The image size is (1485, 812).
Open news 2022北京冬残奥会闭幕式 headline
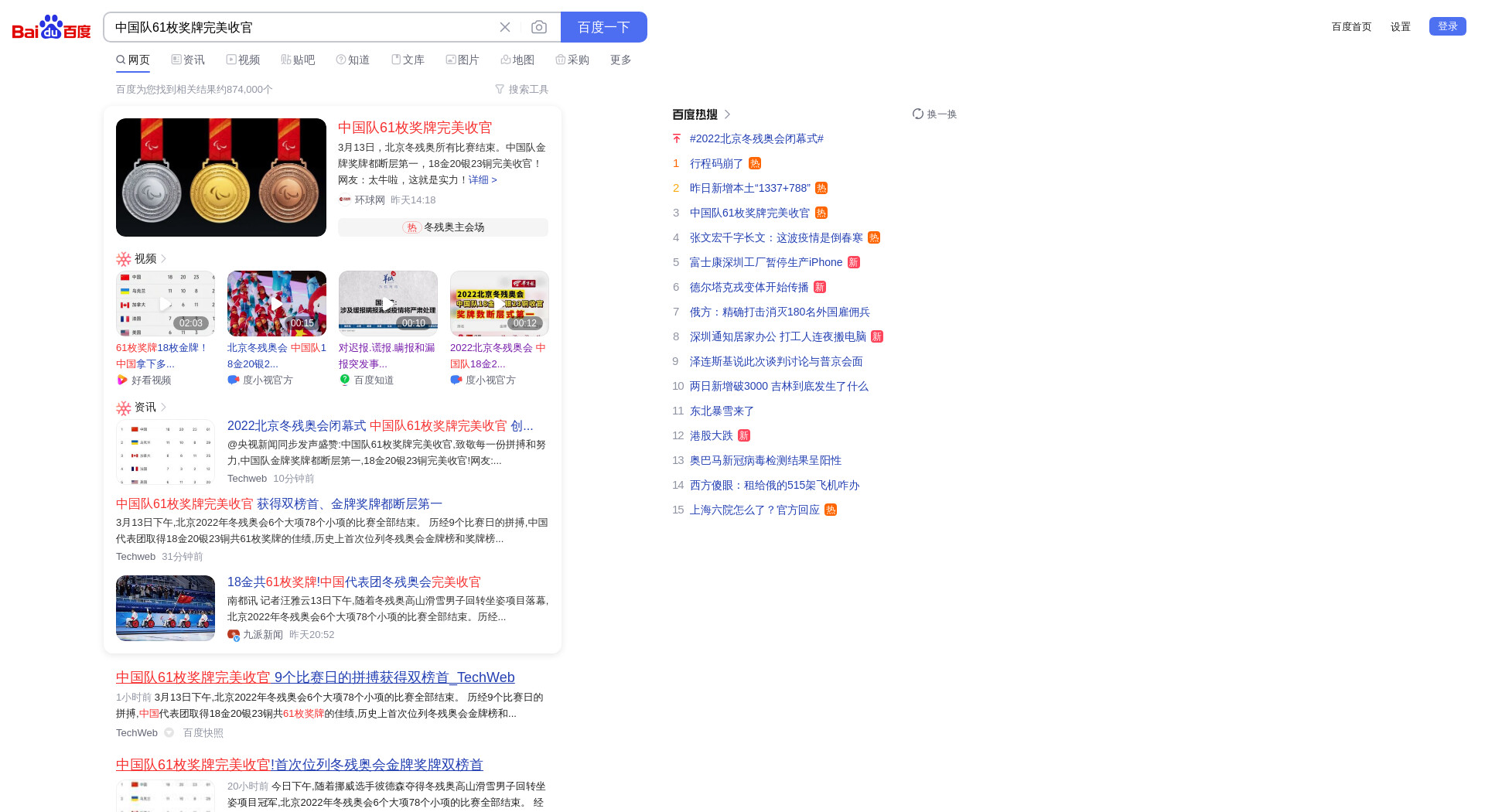pyautogui.click(x=380, y=425)
